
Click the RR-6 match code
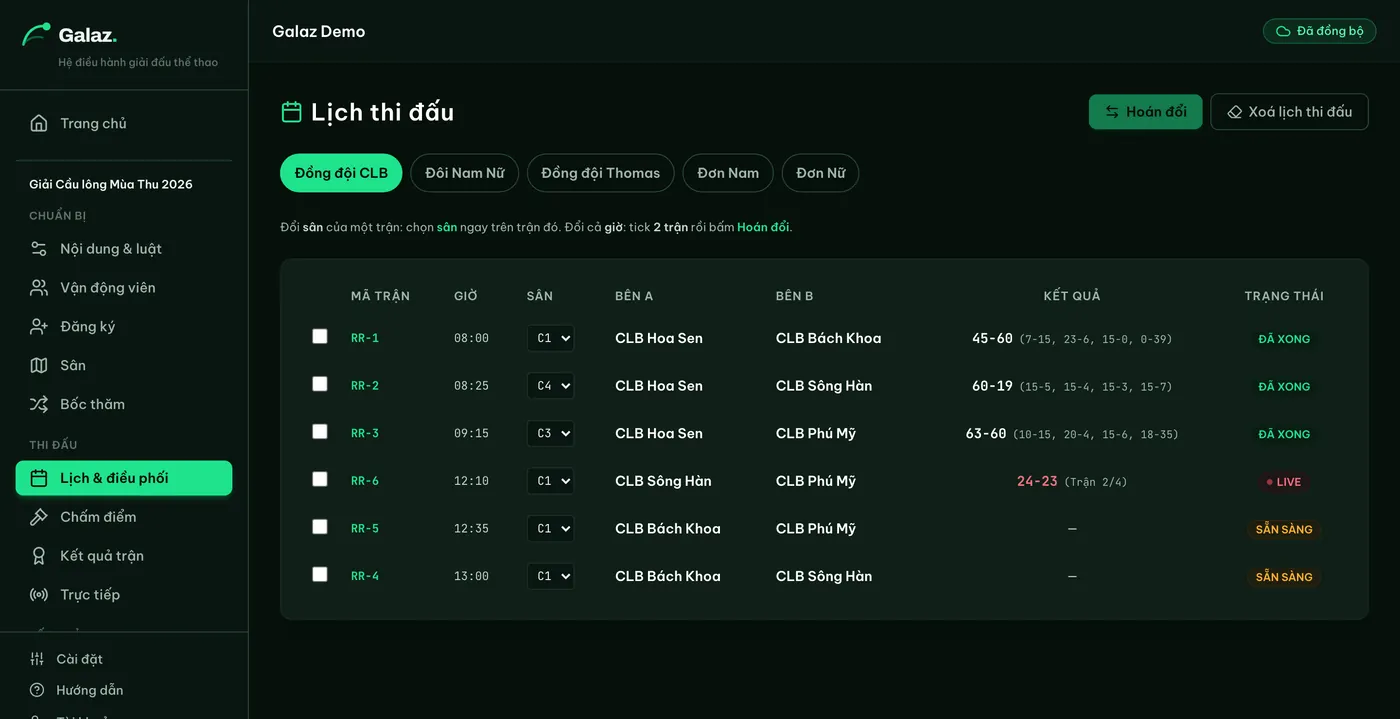pyautogui.click(x=365, y=481)
